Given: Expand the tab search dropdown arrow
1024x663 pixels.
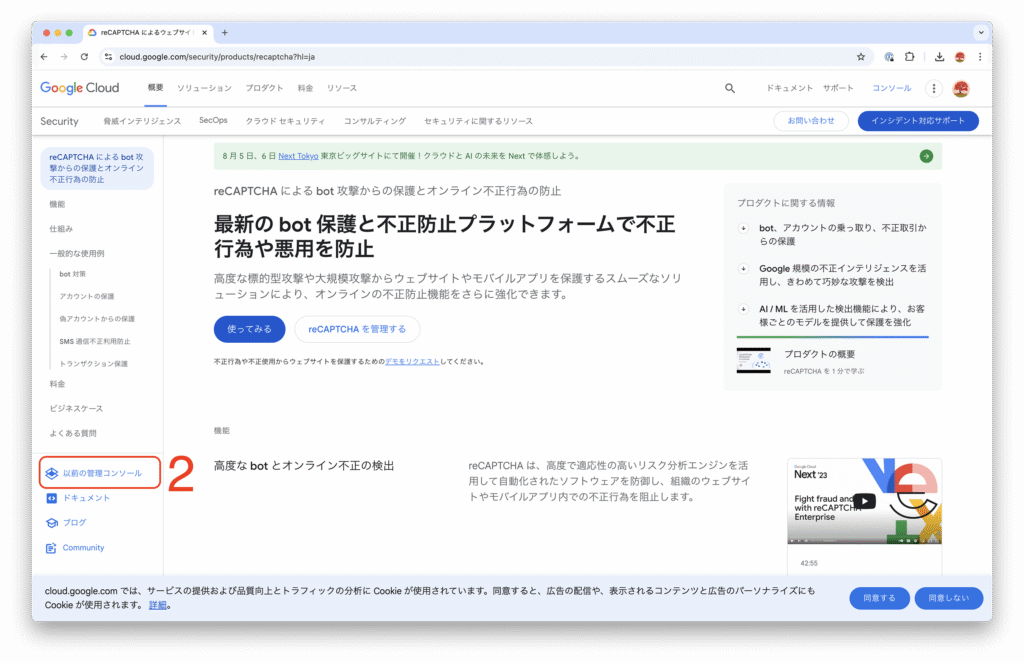Looking at the screenshot, I should (x=980, y=32).
